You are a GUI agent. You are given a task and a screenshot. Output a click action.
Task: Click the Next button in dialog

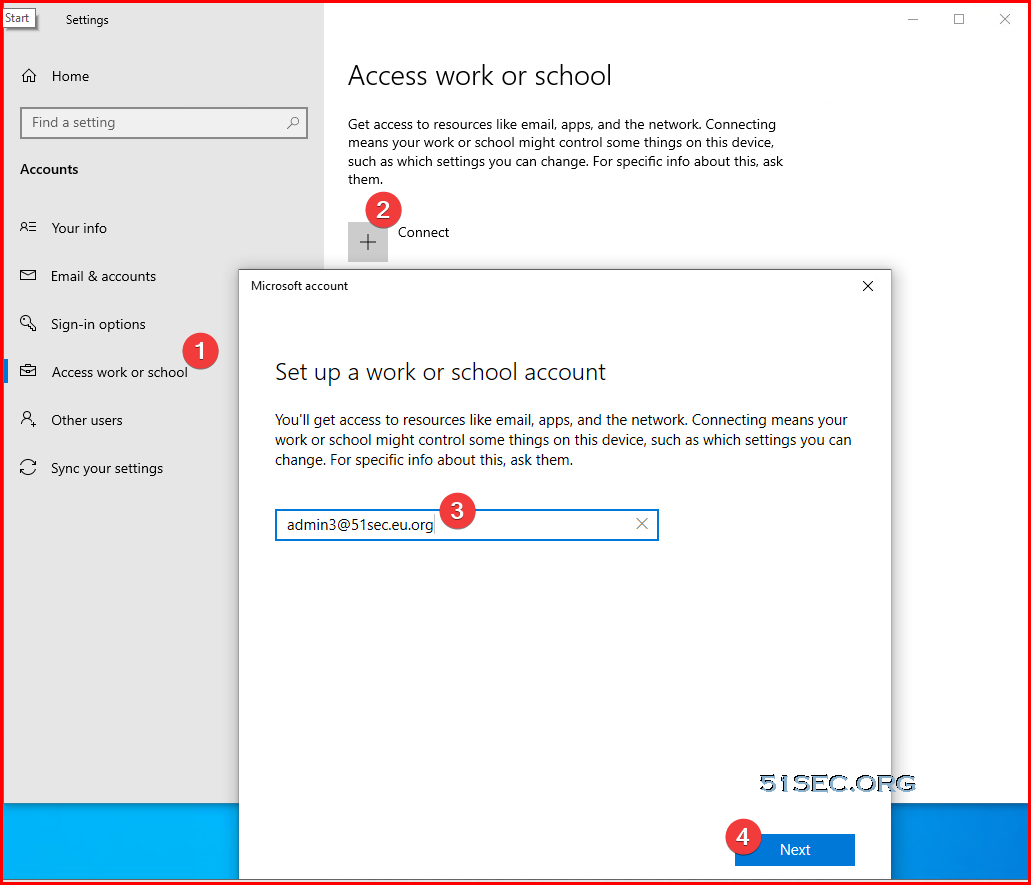pos(795,849)
